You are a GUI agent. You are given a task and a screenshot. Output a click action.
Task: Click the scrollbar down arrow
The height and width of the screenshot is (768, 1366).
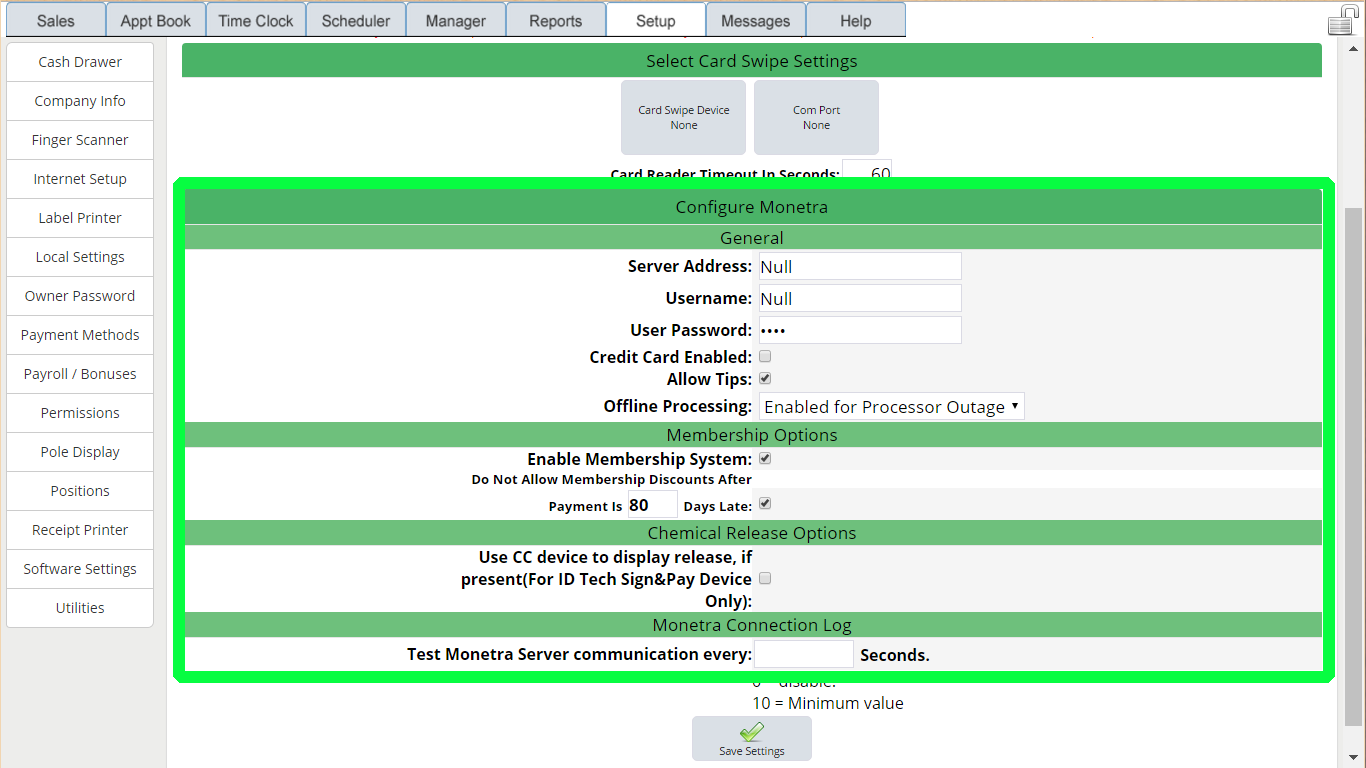1354,757
